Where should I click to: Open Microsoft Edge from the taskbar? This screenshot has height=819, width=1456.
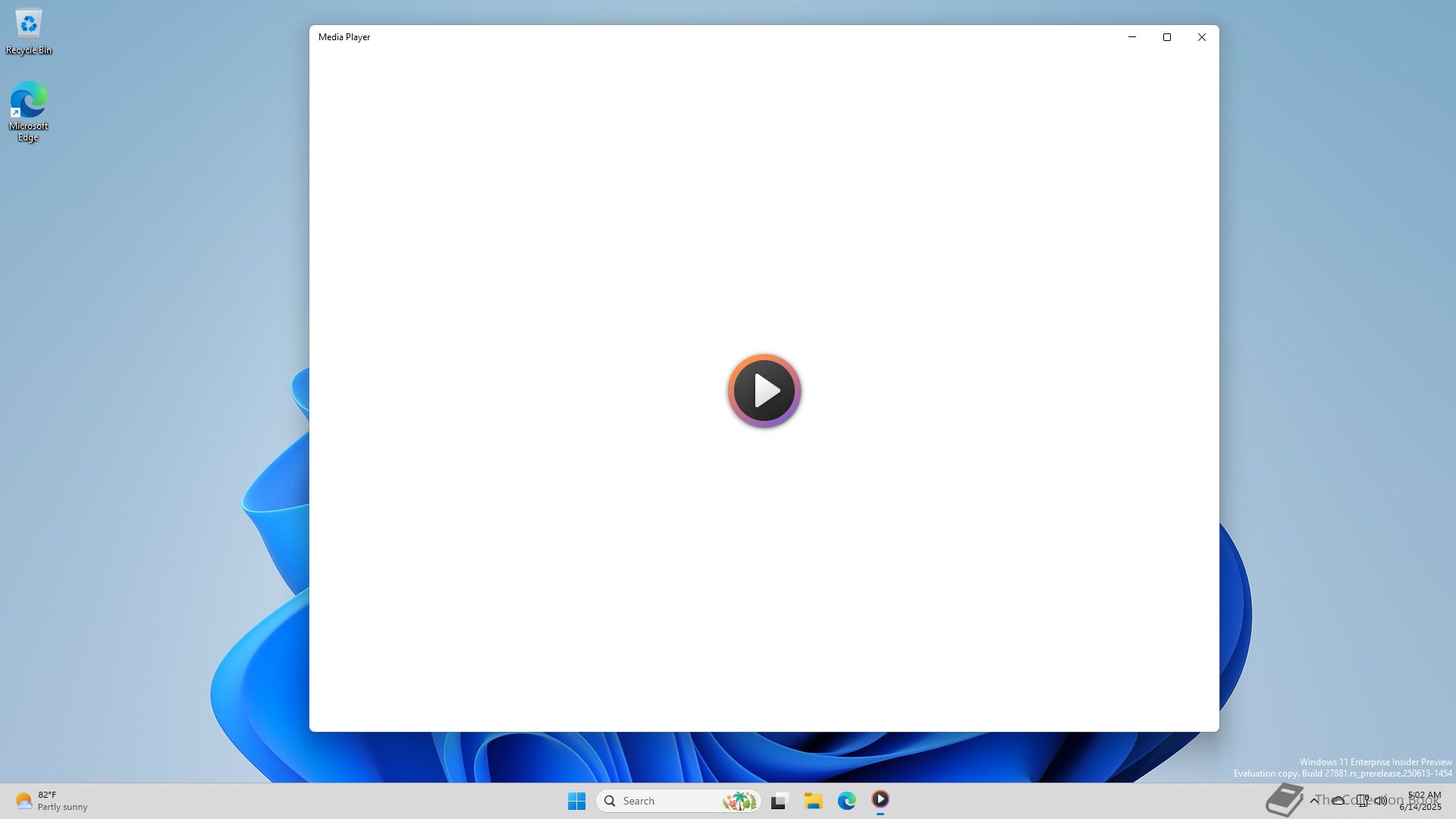846,801
